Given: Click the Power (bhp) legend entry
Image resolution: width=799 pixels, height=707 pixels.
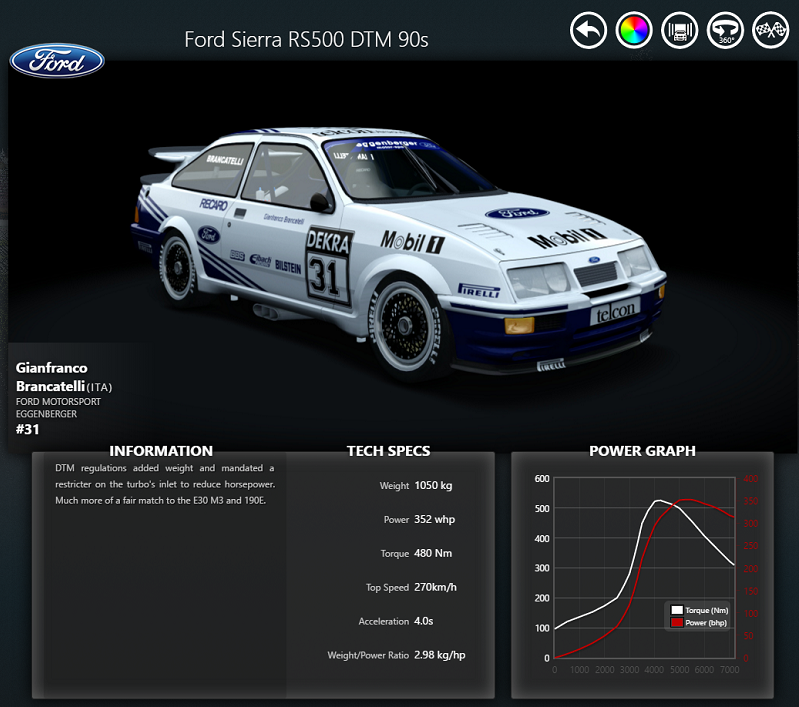Looking at the screenshot, I should click(x=699, y=622).
